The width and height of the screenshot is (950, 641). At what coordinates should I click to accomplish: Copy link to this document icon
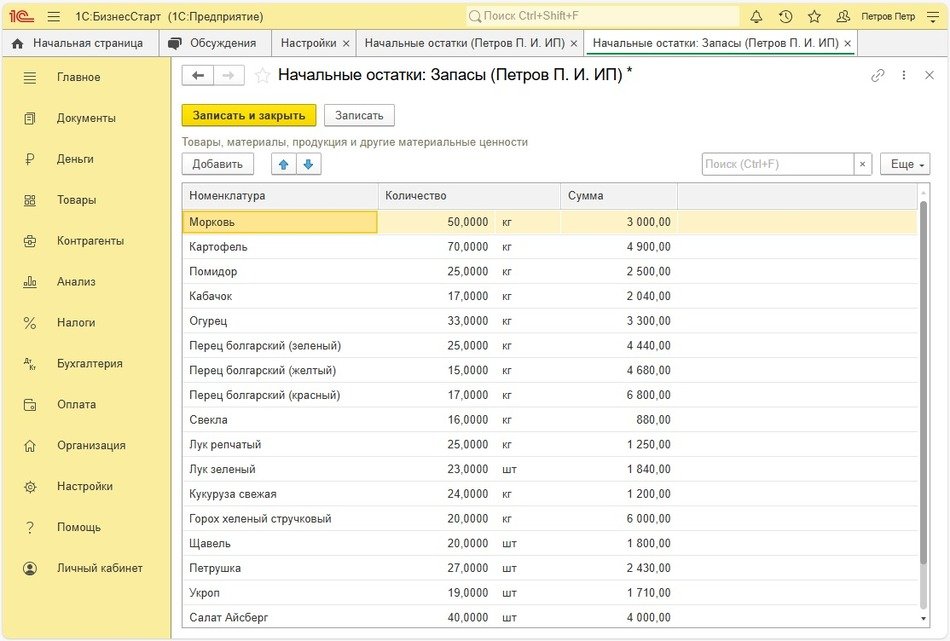878,75
